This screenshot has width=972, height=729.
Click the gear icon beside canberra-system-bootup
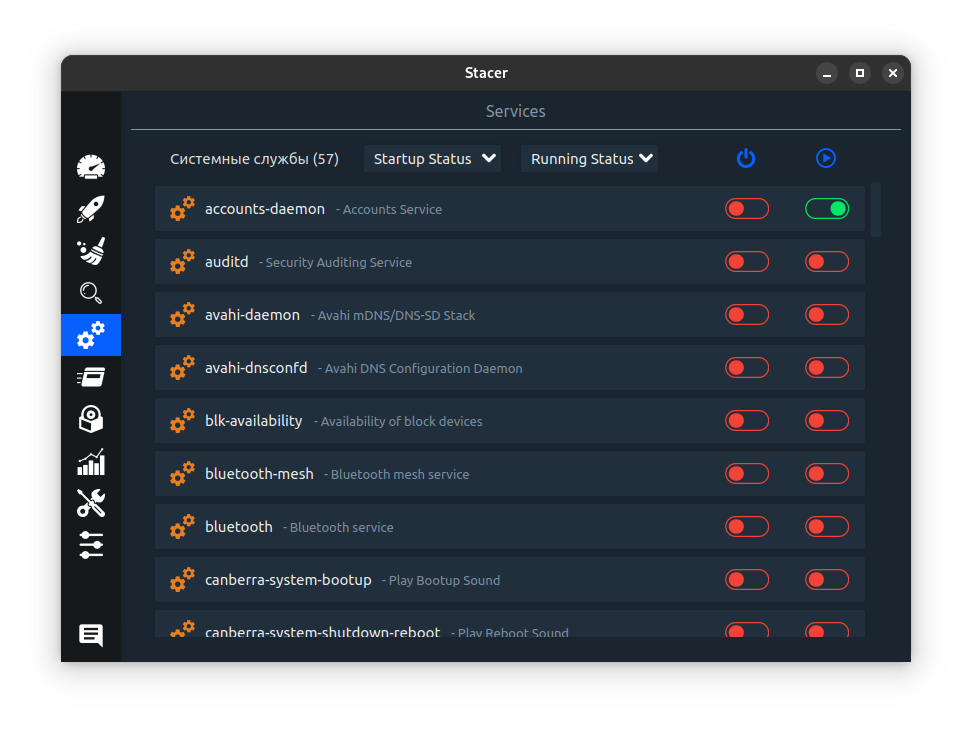click(x=182, y=580)
